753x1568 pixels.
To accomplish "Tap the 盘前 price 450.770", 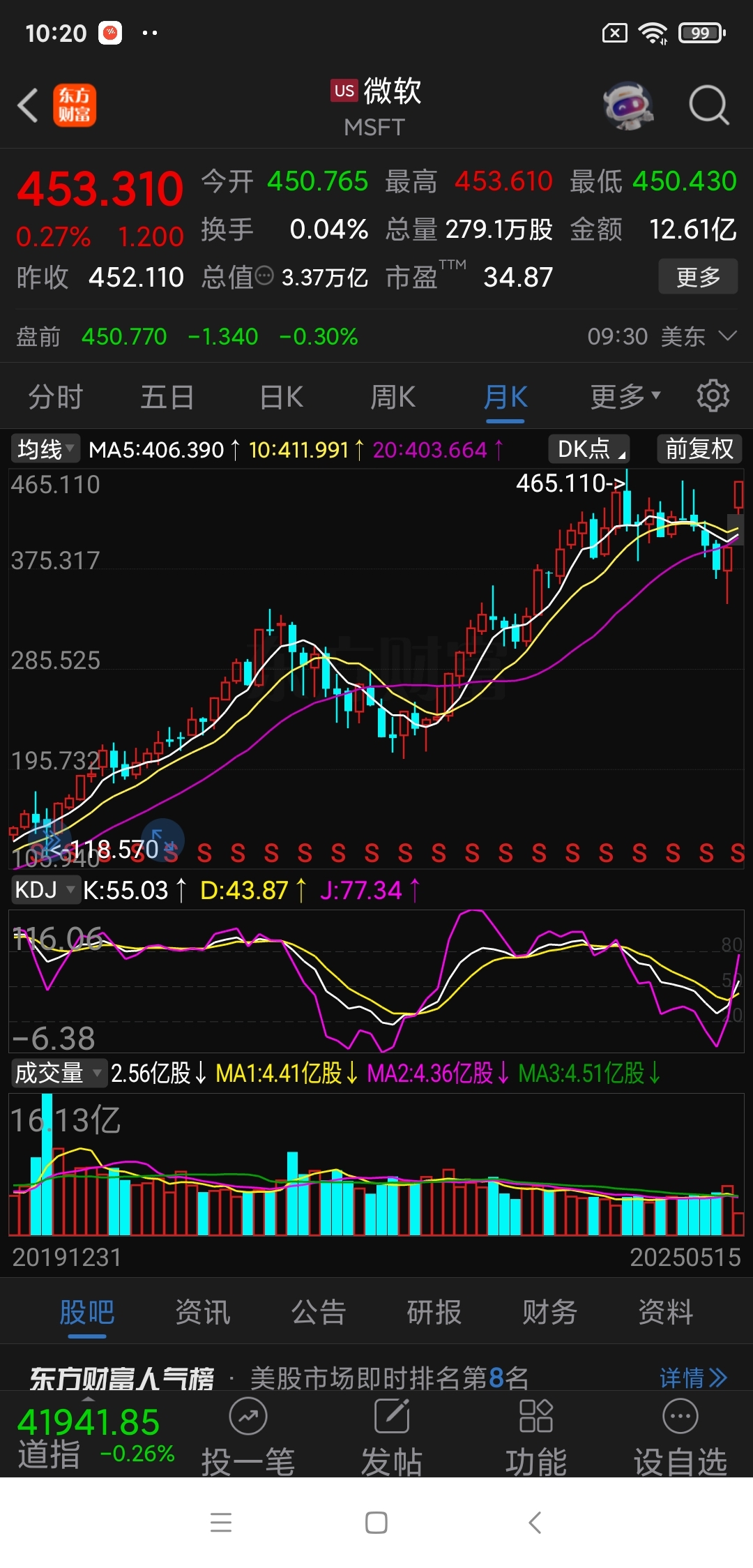I will coord(124,337).
